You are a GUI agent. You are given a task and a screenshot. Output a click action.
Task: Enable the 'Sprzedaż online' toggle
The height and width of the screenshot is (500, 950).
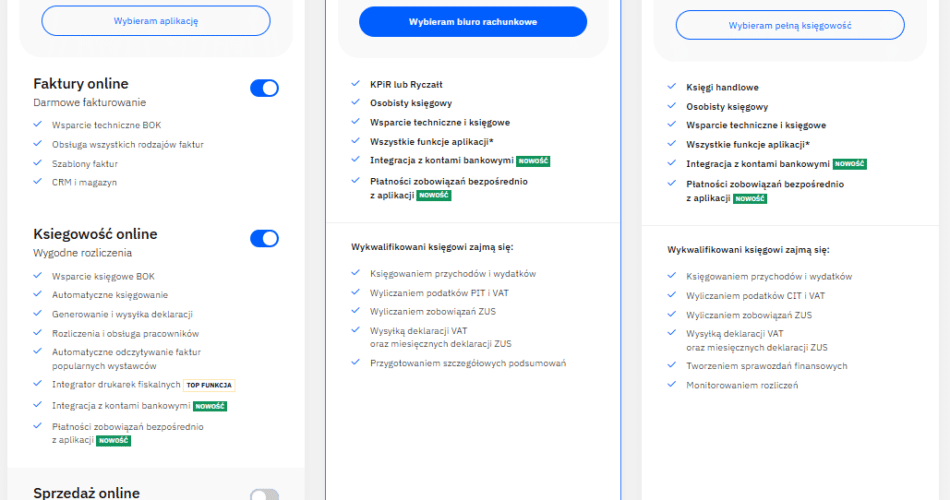tap(264, 495)
